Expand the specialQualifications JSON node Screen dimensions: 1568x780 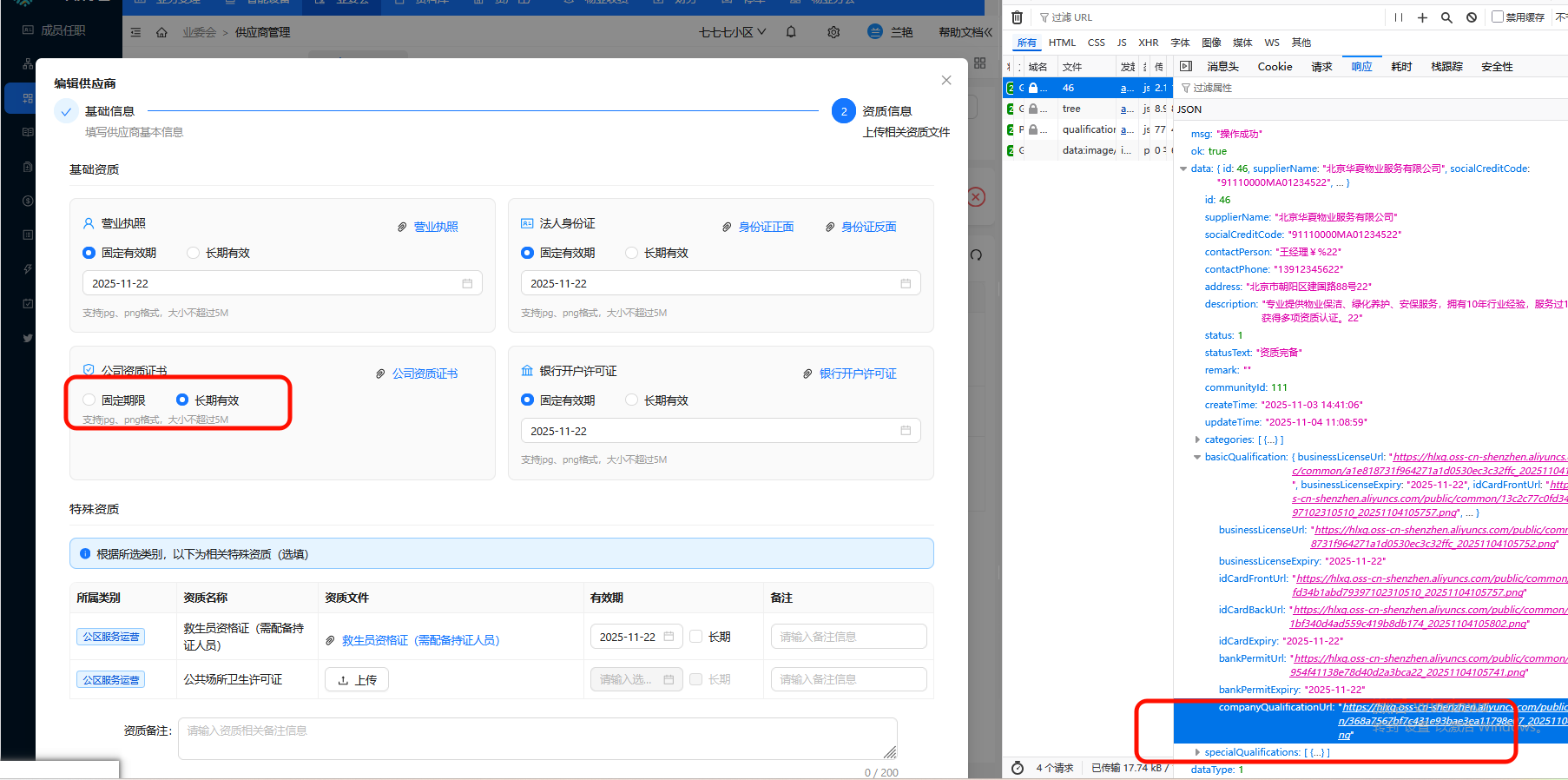coord(1197,752)
